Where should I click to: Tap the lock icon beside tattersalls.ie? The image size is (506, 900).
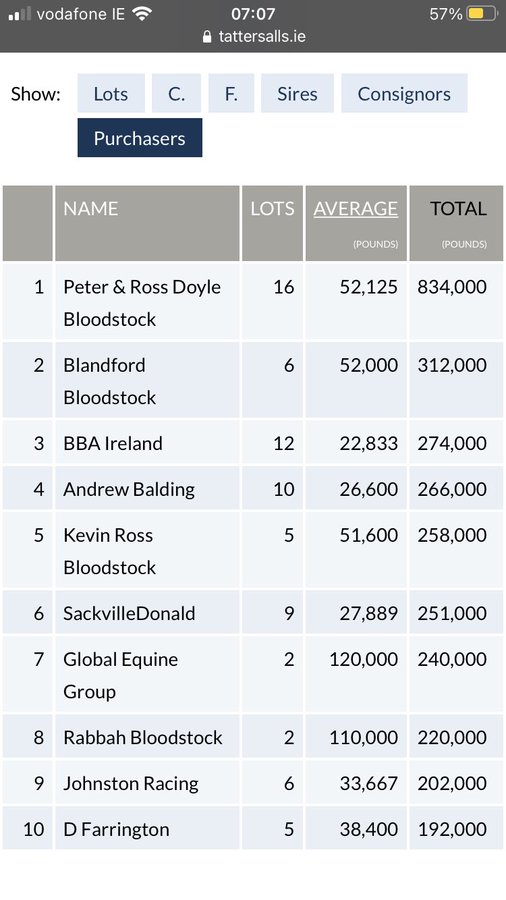(207, 37)
